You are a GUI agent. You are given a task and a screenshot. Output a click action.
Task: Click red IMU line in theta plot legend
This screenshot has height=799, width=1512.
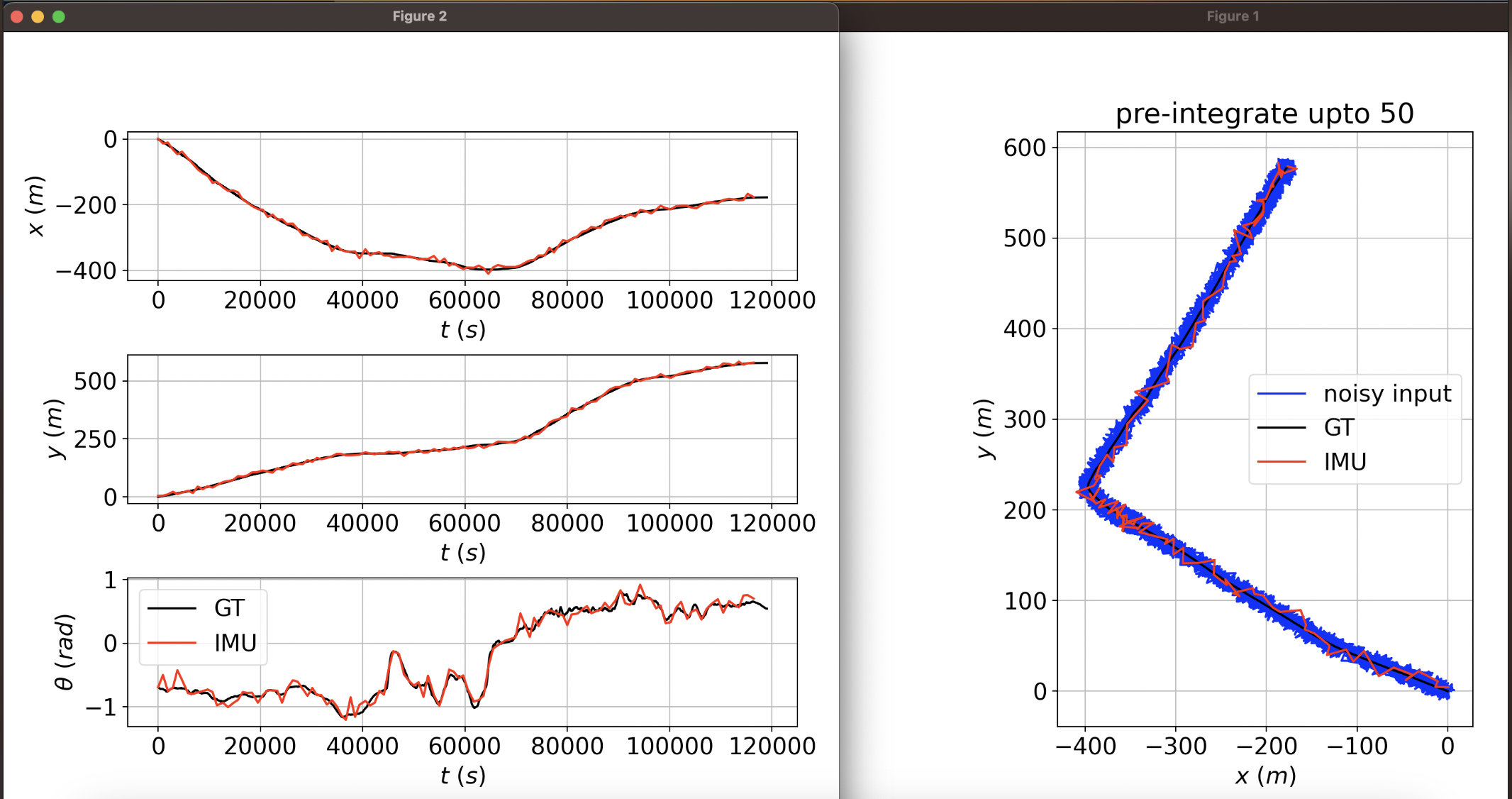(x=172, y=643)
